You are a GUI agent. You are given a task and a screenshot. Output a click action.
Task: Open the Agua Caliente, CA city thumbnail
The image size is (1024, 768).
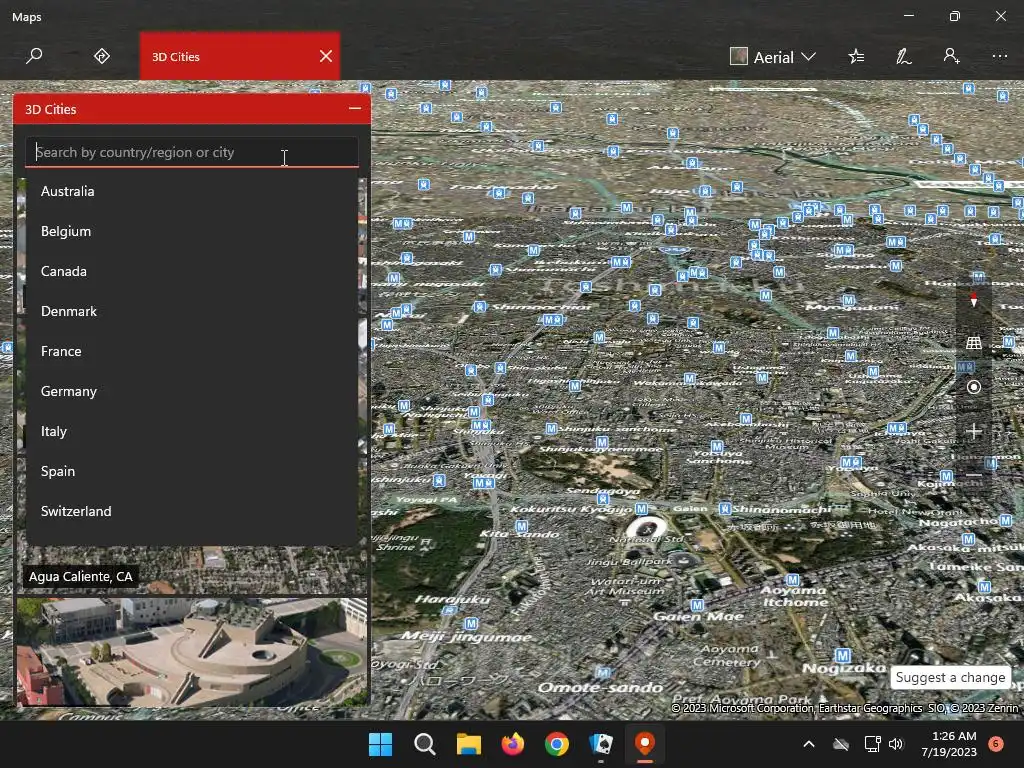[x=191, y=569]
